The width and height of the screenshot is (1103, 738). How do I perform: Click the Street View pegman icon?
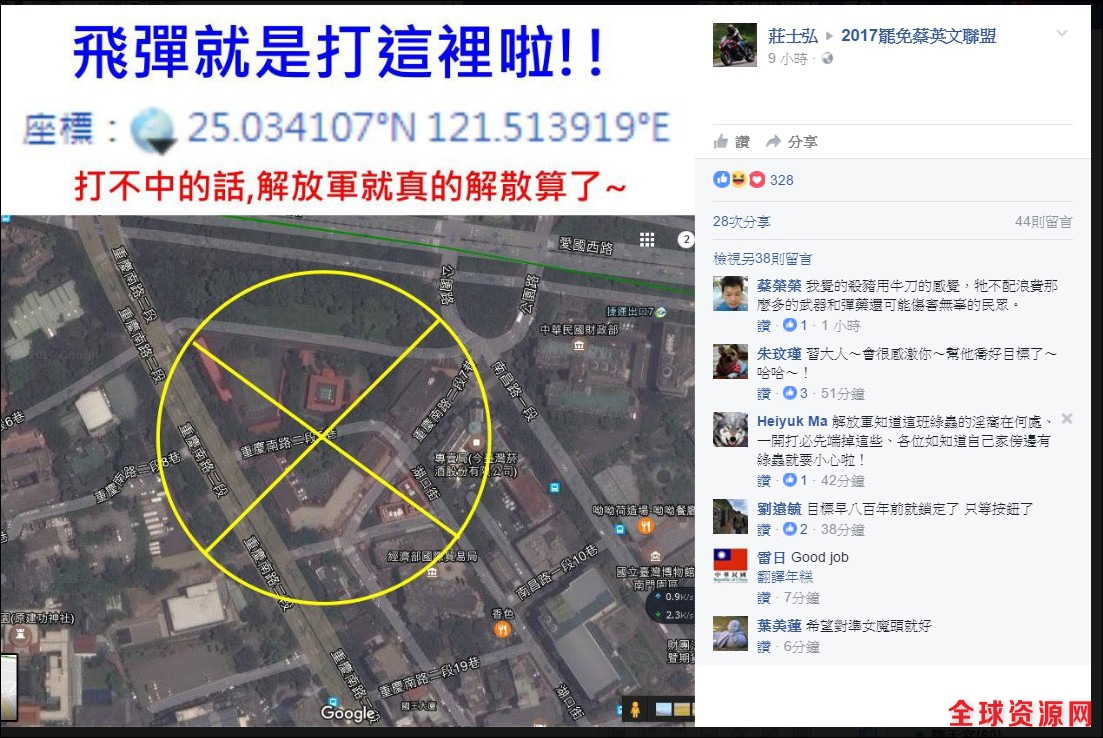point(635,709)
